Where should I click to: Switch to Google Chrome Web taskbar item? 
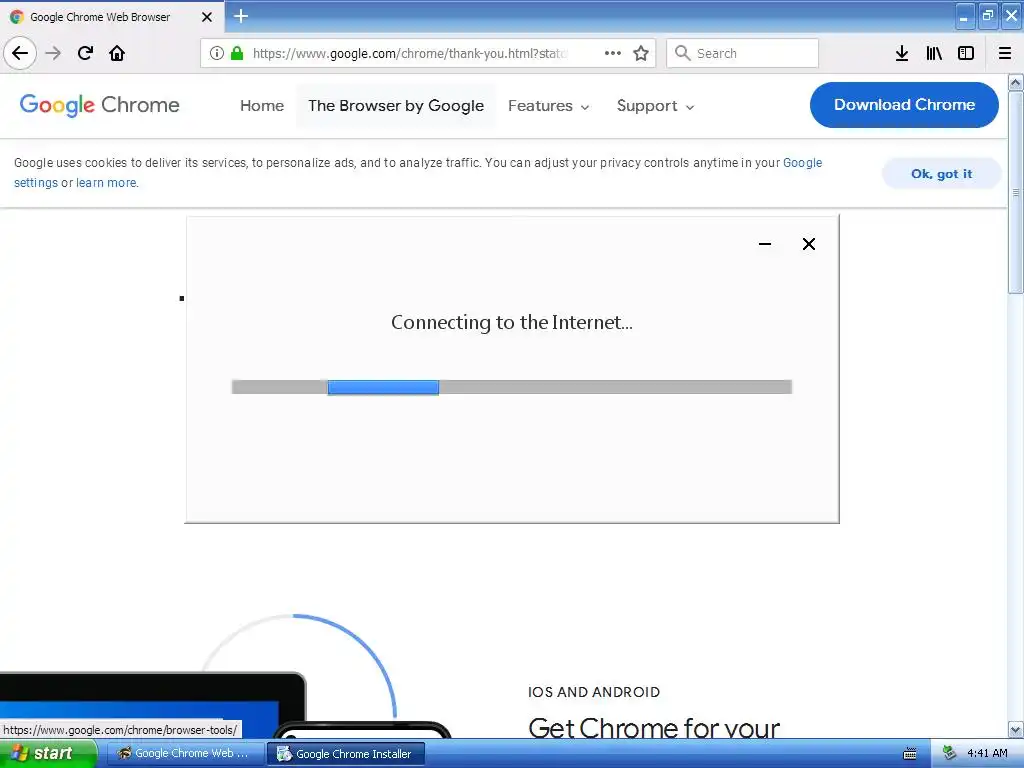click(184, 754)
